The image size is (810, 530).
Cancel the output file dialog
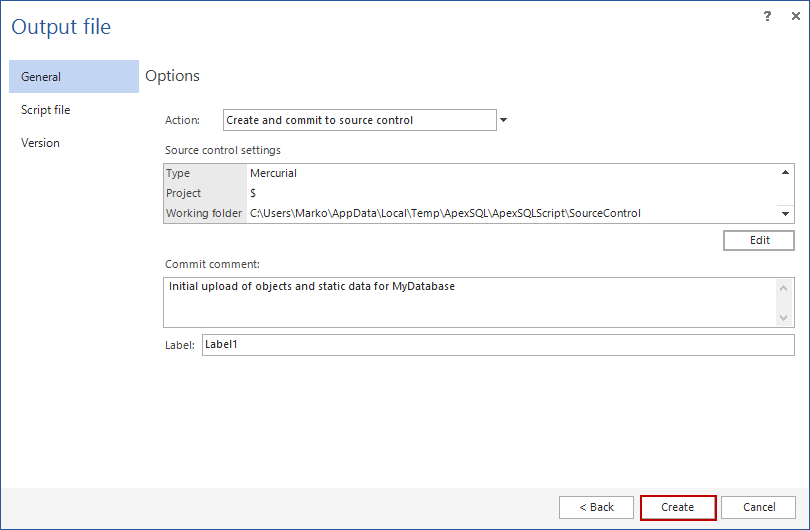(x=758, y=507)
